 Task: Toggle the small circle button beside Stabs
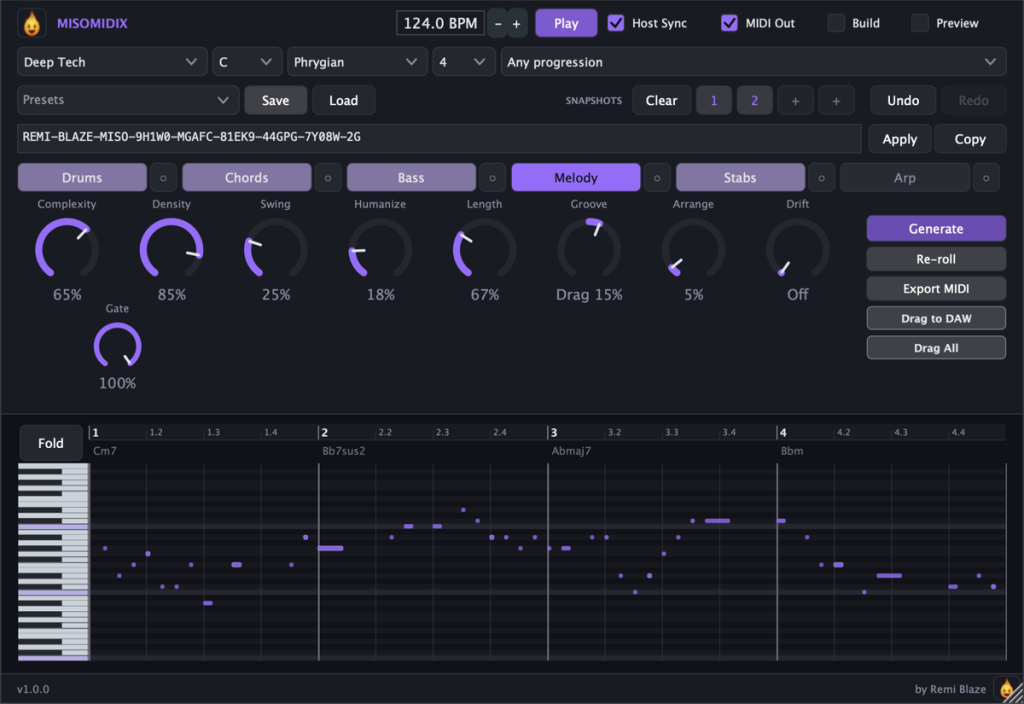tap(822, 178)
